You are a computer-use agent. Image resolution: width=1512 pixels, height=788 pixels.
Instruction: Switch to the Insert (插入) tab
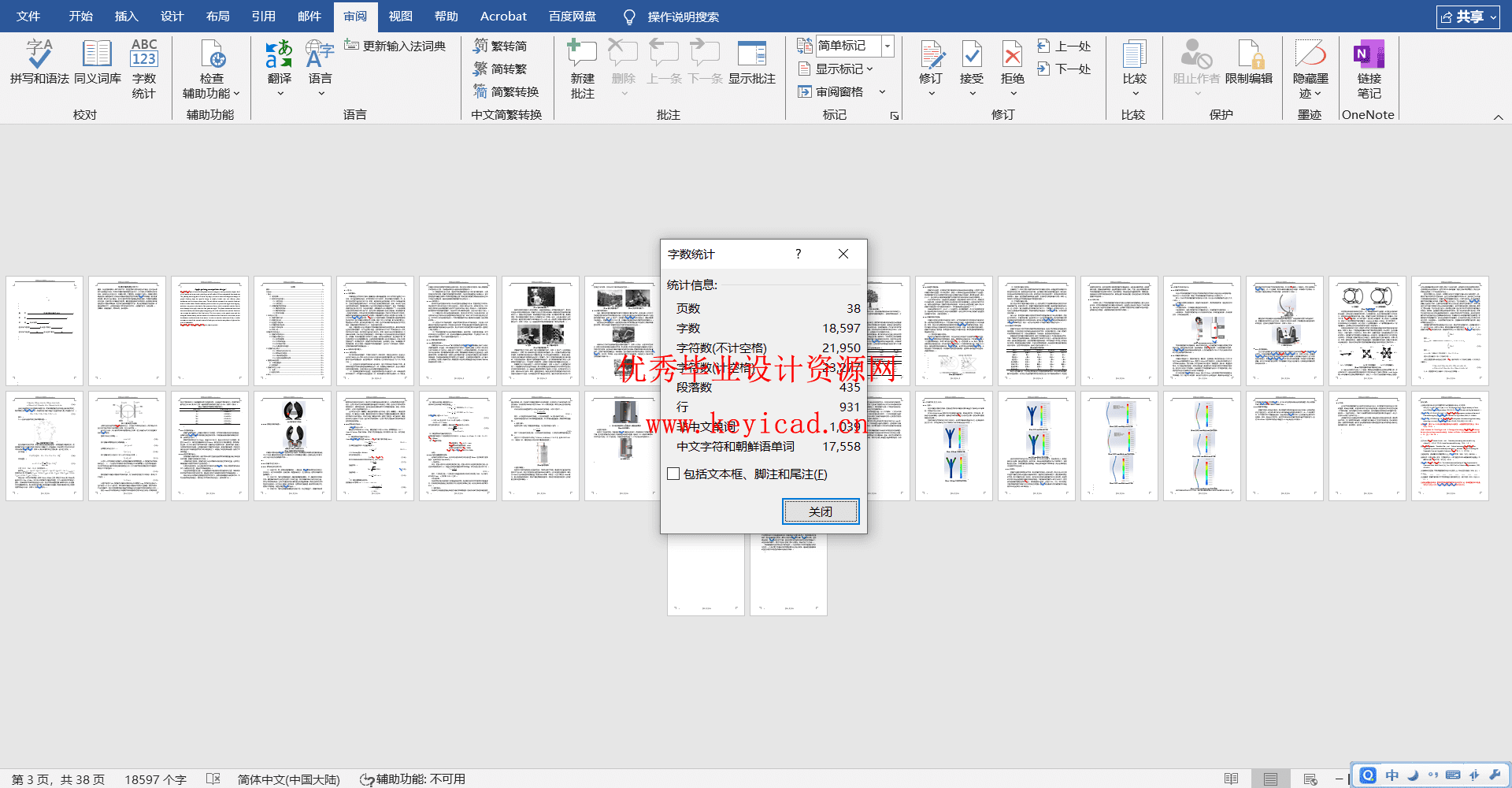[x=126, y=17]
